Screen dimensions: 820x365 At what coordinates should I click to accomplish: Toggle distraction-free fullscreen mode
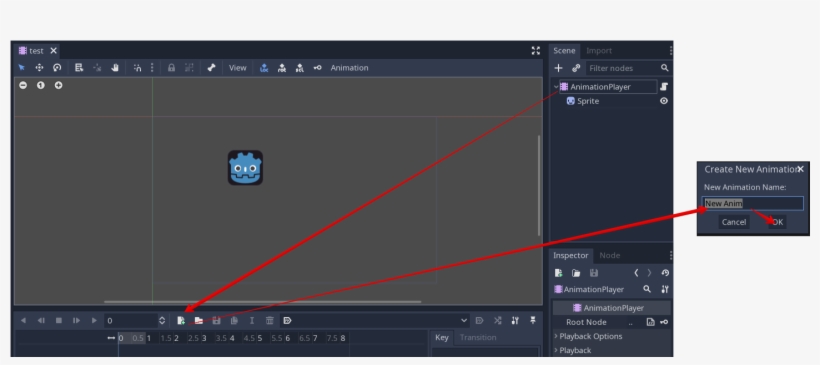(x=536, y=51)
